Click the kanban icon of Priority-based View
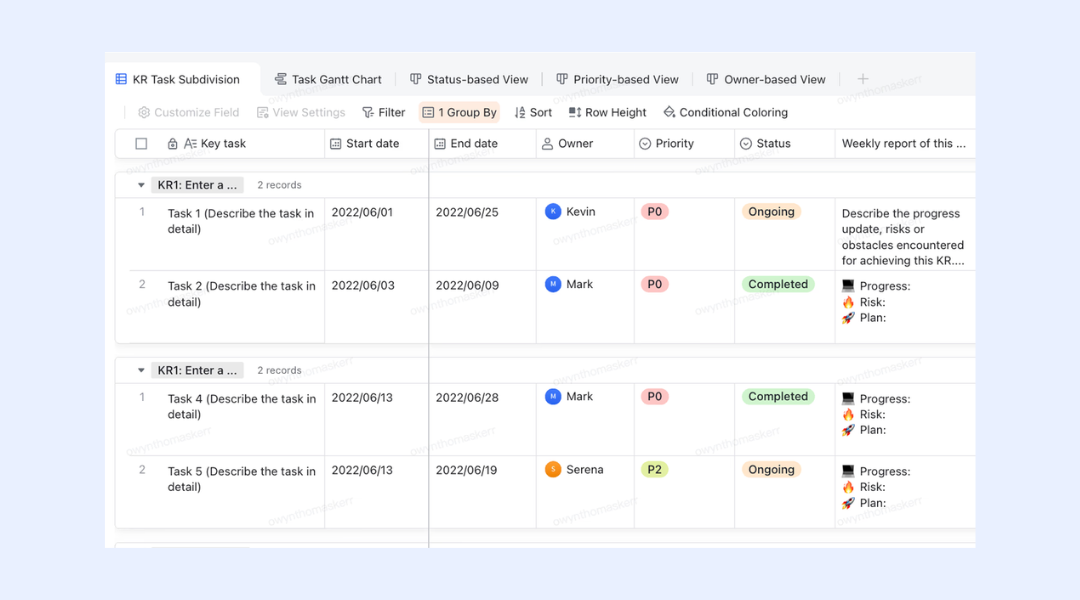Screen dimensions: 1080x600 pyautogui.click(x=562, y=79)
